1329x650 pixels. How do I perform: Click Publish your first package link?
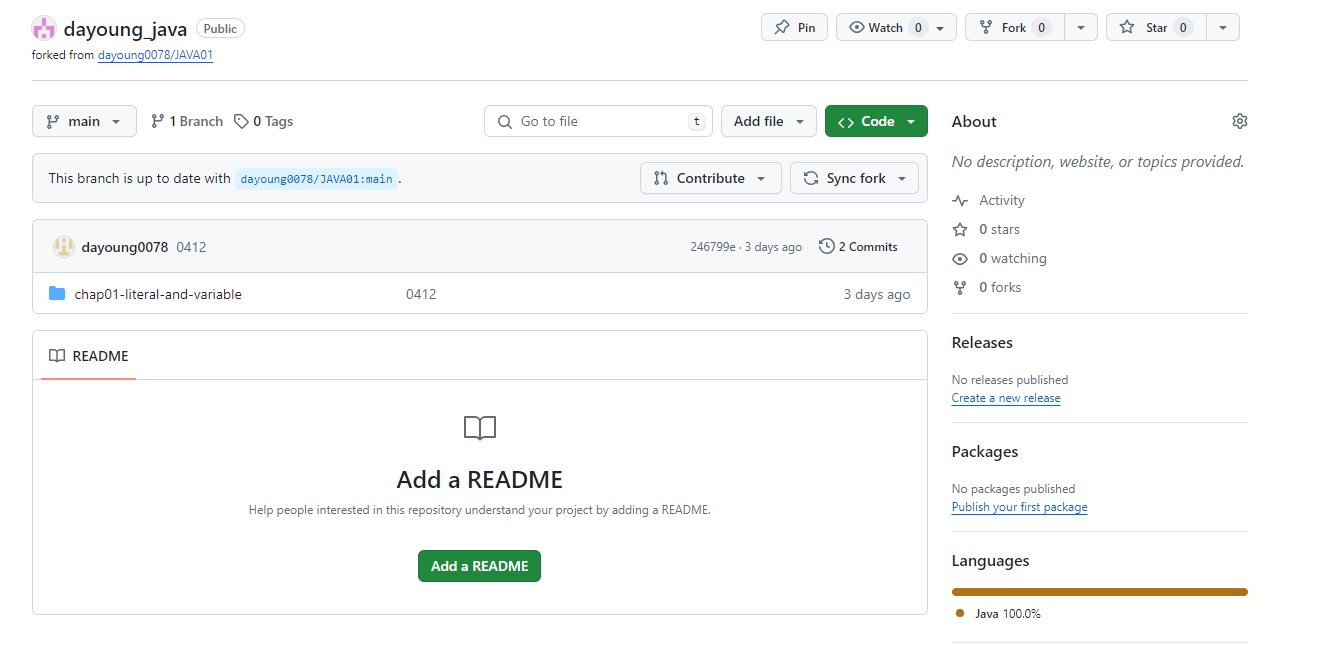click(x=1019, y=507)
